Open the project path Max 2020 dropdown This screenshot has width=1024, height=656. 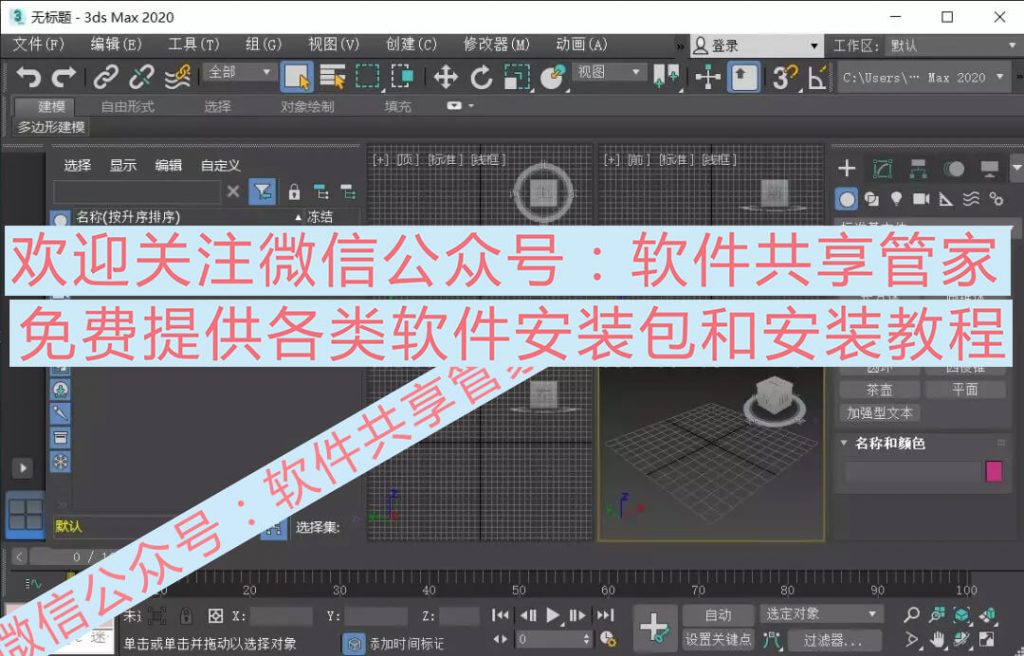(923, 77)
